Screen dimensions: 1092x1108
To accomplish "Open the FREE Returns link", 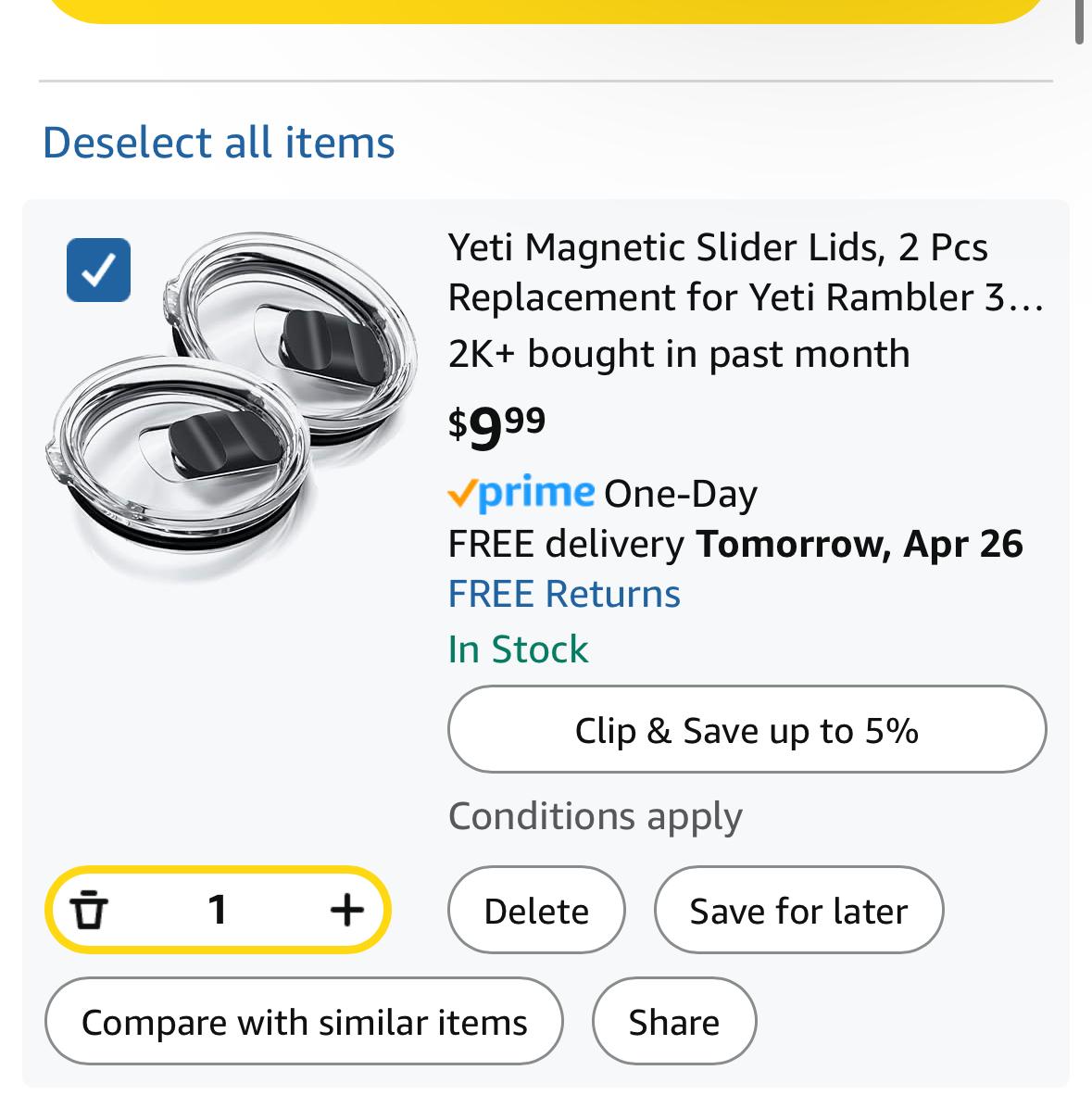I will point(564,594).
